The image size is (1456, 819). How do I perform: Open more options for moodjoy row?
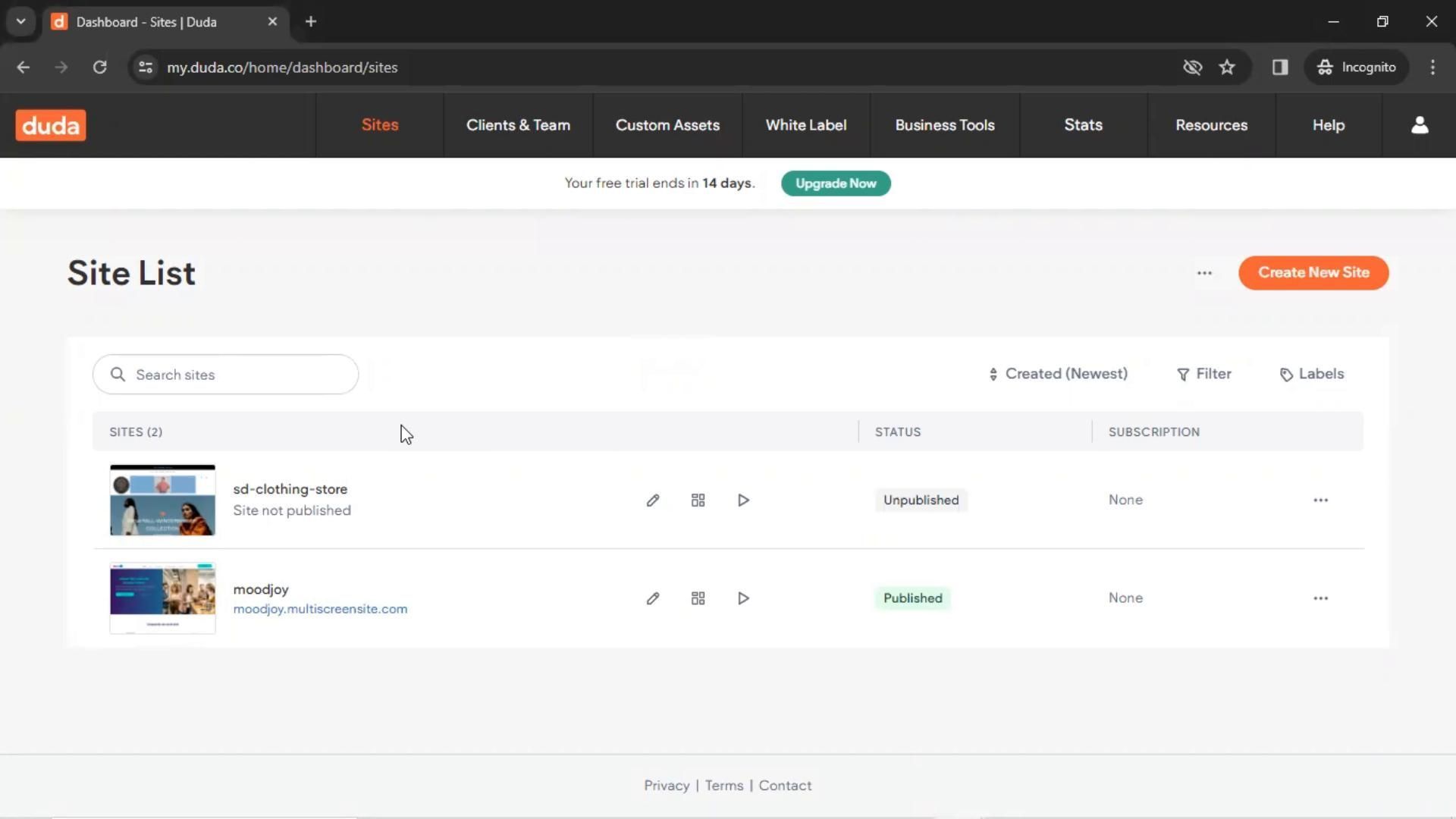click(1320, 598)
